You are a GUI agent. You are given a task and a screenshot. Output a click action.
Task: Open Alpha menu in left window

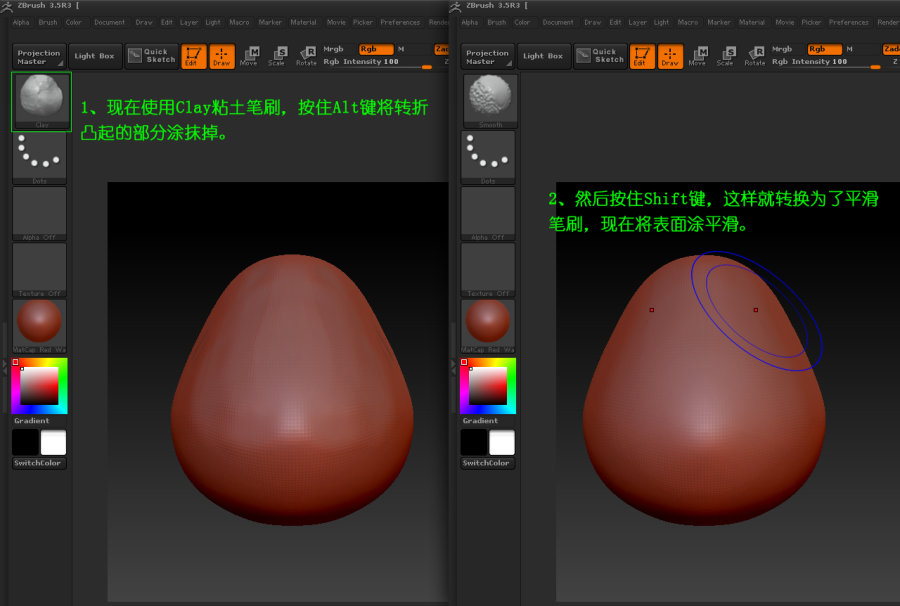pos(21,22)
